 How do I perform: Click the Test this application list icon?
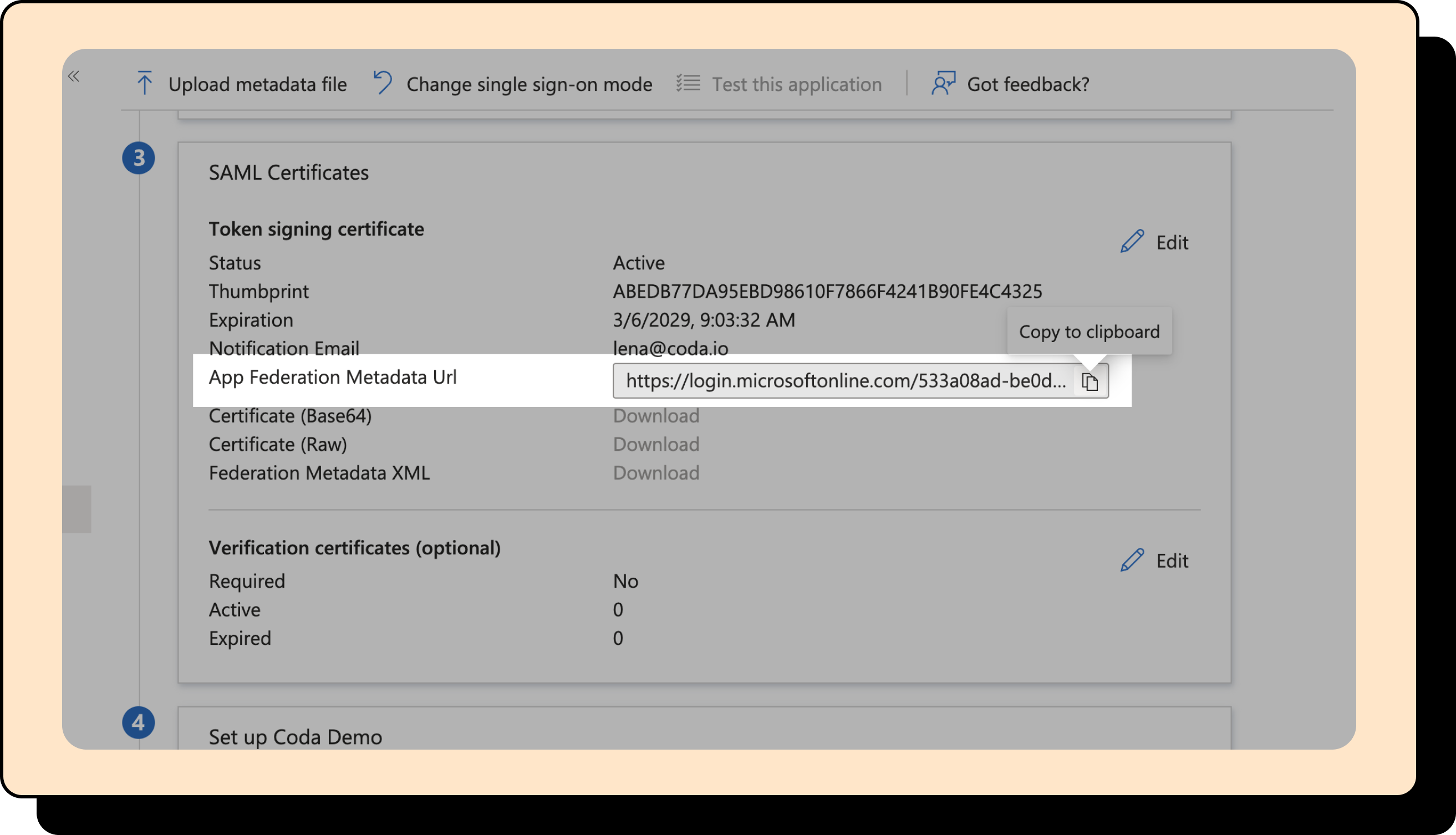coord(688,83)
